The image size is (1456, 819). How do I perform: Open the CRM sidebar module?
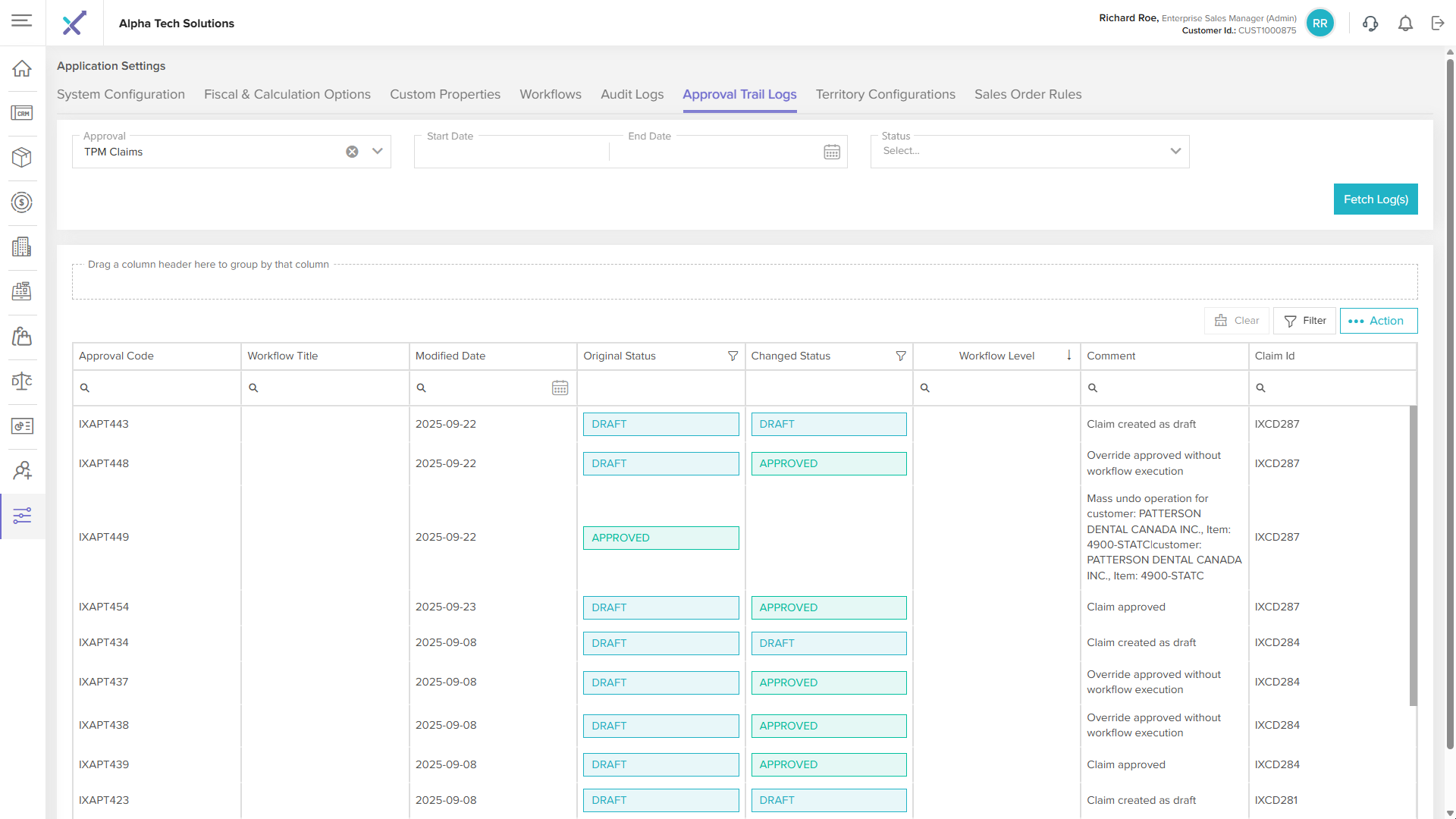(x=22, y=113)
